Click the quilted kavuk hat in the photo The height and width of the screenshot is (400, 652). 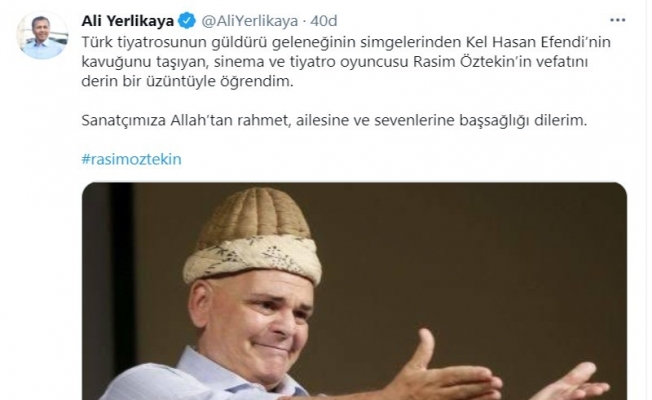pyautogui.click(x=252, y=235)
